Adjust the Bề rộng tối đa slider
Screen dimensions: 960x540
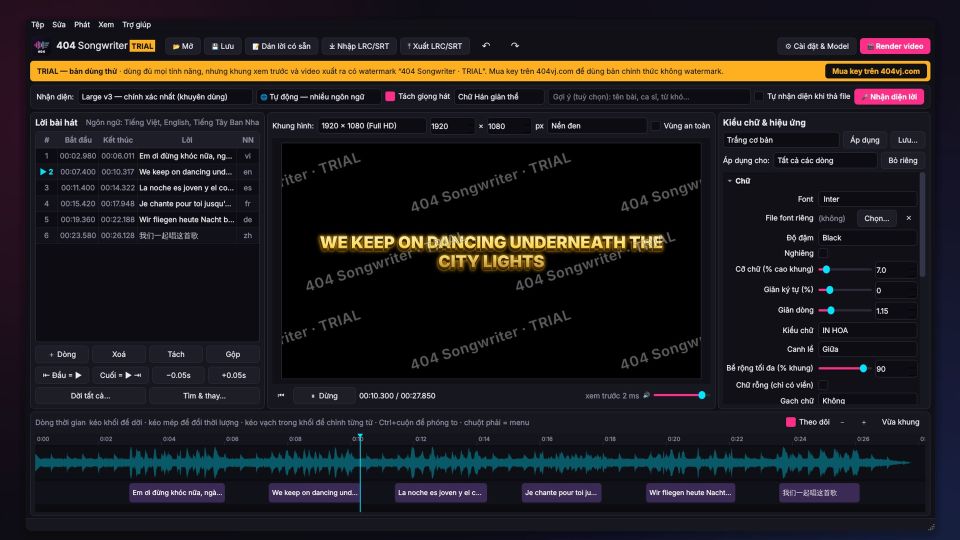tap(845, 369)
